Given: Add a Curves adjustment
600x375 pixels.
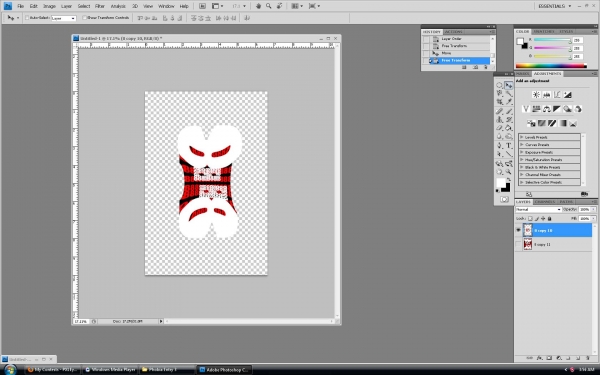Looking at the screenshot, I should (557, 95).
